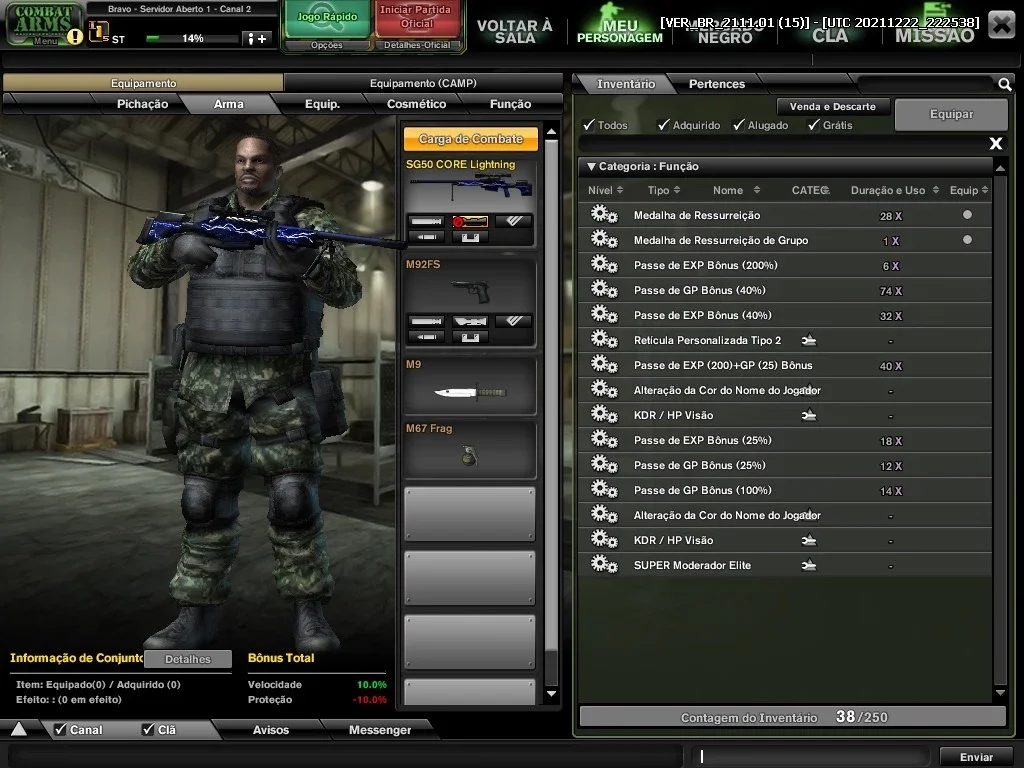The width and height of the screenshot is (1024, 768).
Task: Toggle the Grátis filter checkbox
Action: click(814, 125)
